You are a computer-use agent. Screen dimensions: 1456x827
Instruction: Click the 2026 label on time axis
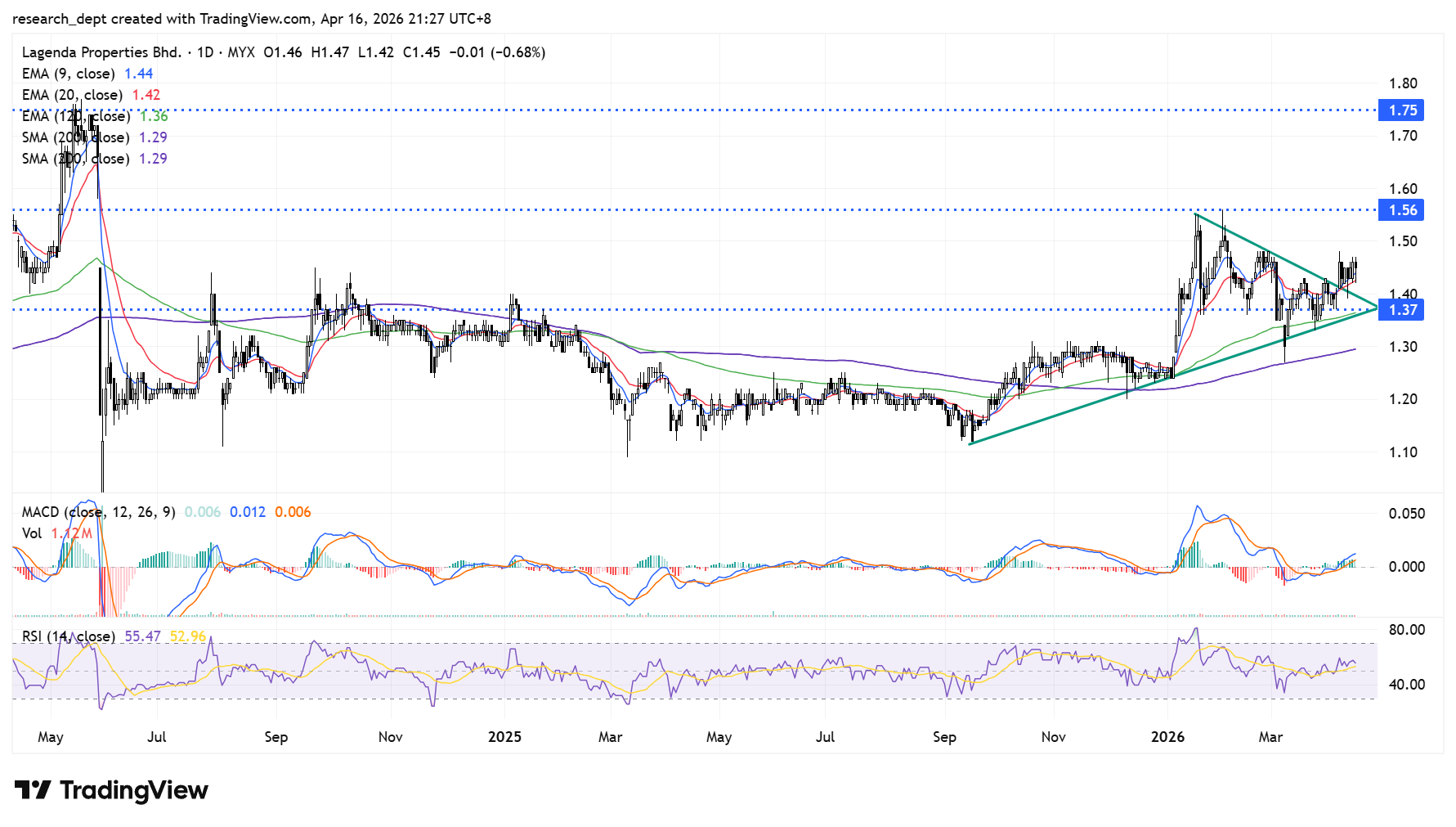coord(1167,737)
